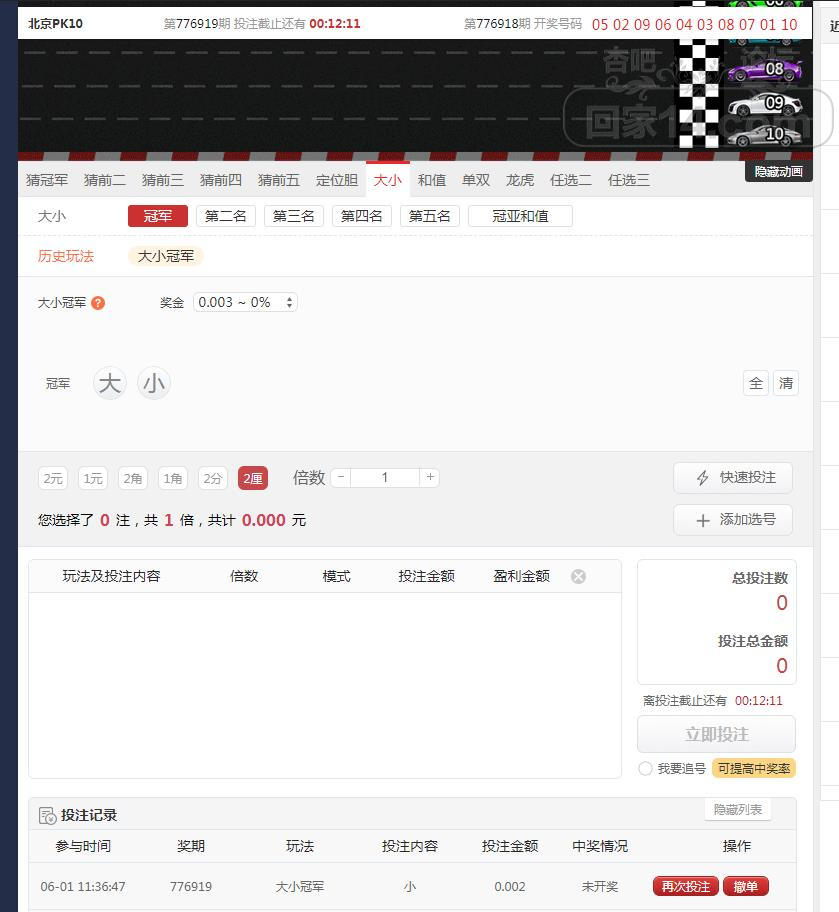Click the 06-01 11:36:47 time cell

coord(83,887)
